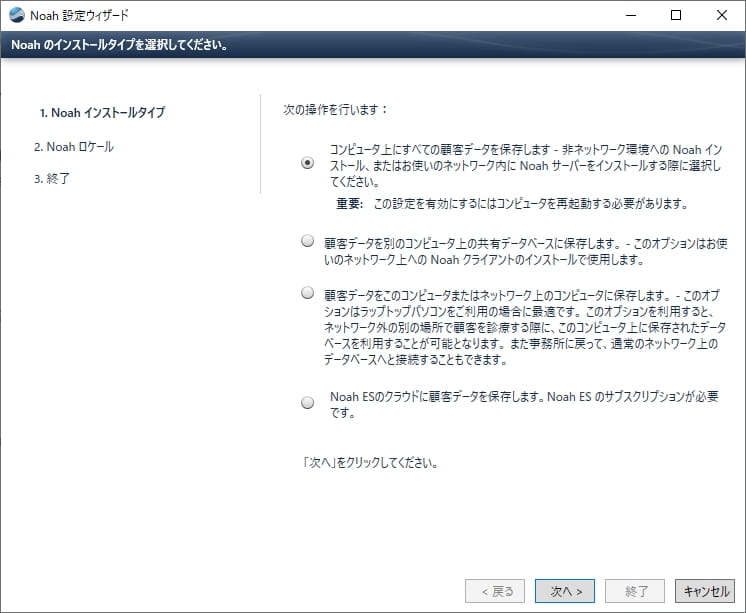Choose the shared database on another computer option
The height and width of the screenshot is (613, 746).
point(308,241)
